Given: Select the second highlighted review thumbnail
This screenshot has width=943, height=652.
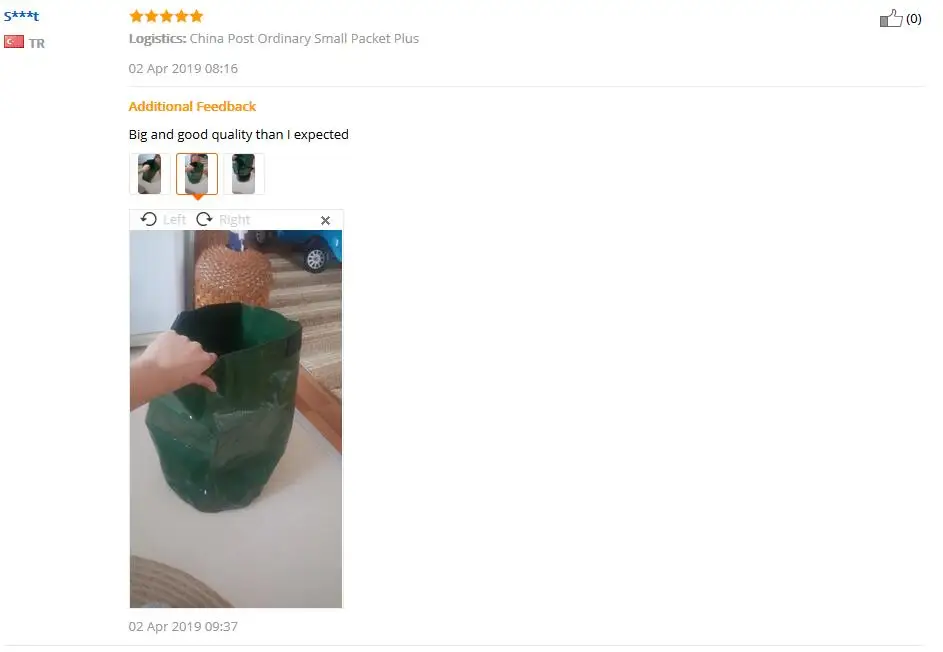Looking at the screenshot, I should pos(197,174).
